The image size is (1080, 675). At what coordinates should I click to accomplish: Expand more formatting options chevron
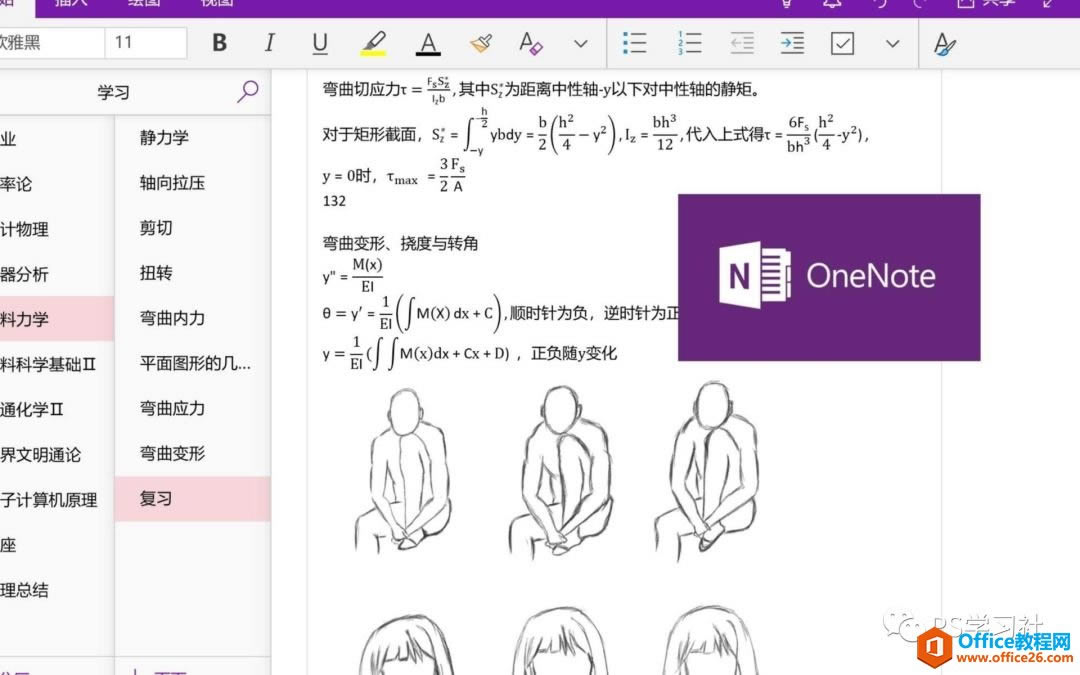(x=579, y=43)
